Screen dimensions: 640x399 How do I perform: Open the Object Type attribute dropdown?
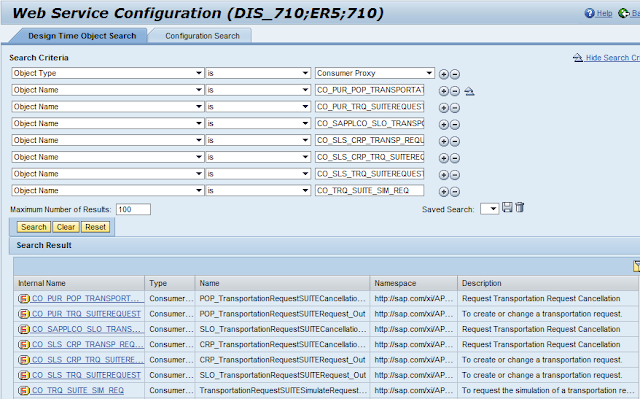point(199,73)
